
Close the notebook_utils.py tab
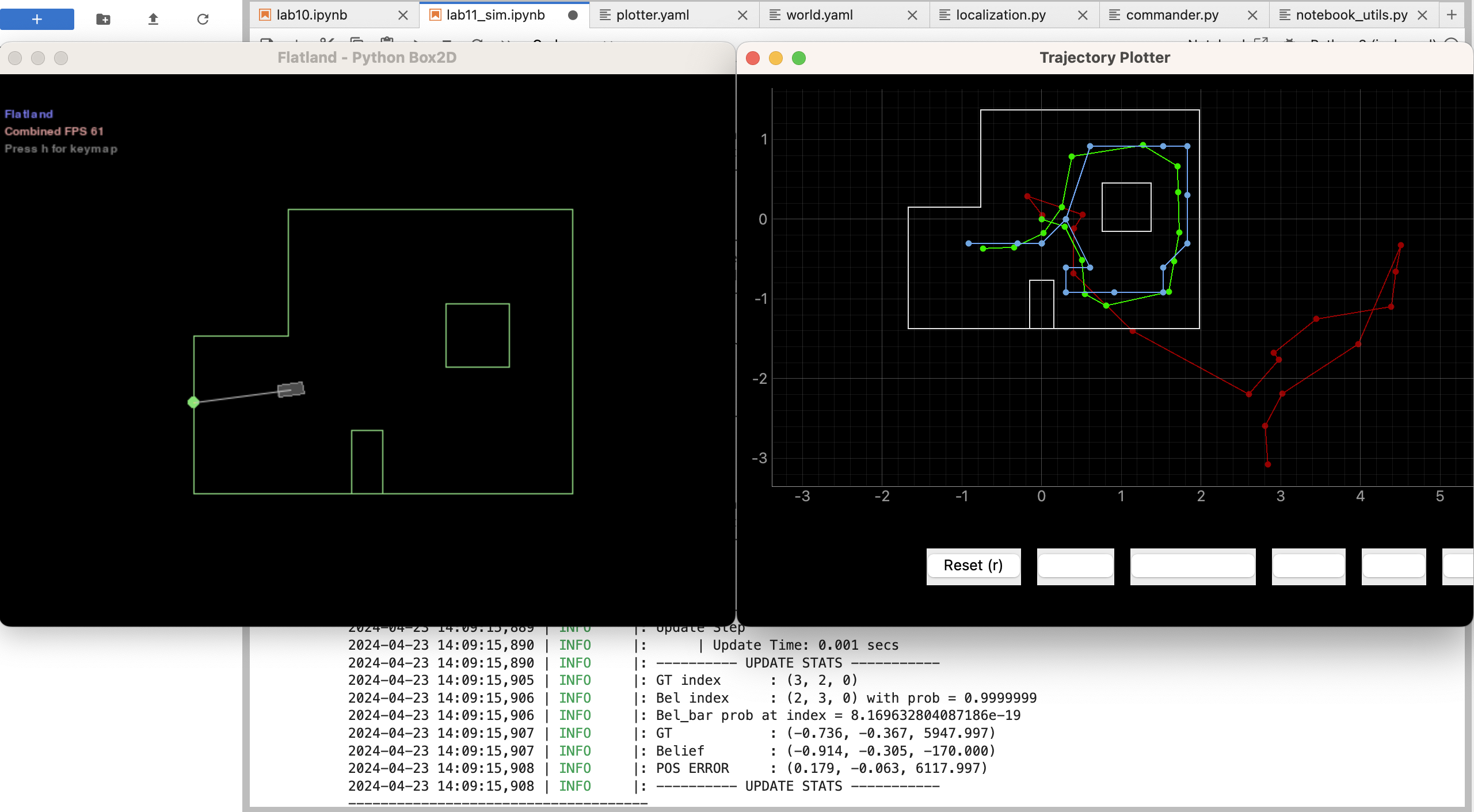(1422, 15)
